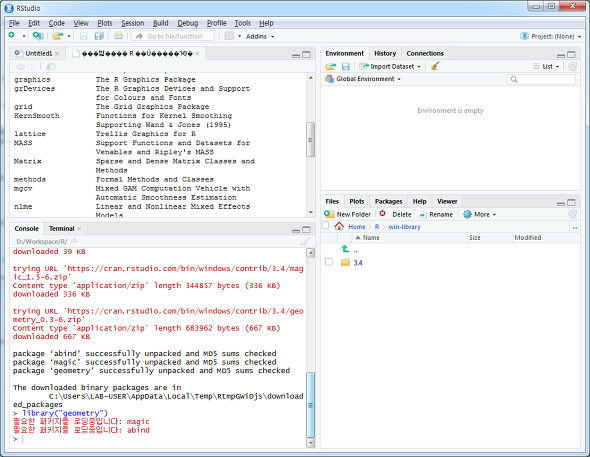Open the Debug menu
Screen dimensions: 590x457
(187, 23)
